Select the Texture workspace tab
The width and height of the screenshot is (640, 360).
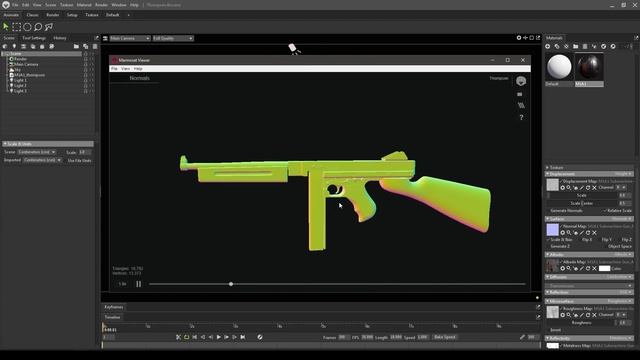(x=92, y=15)
